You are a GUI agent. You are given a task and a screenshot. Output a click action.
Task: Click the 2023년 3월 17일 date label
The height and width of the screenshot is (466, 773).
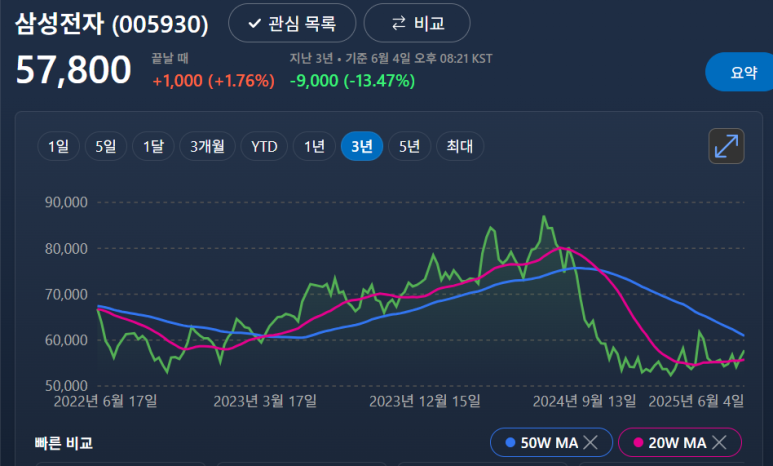[x=265, y=401]
